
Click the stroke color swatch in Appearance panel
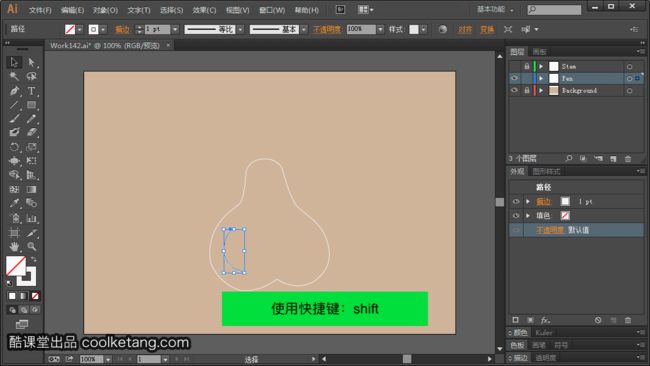point(565,201)
